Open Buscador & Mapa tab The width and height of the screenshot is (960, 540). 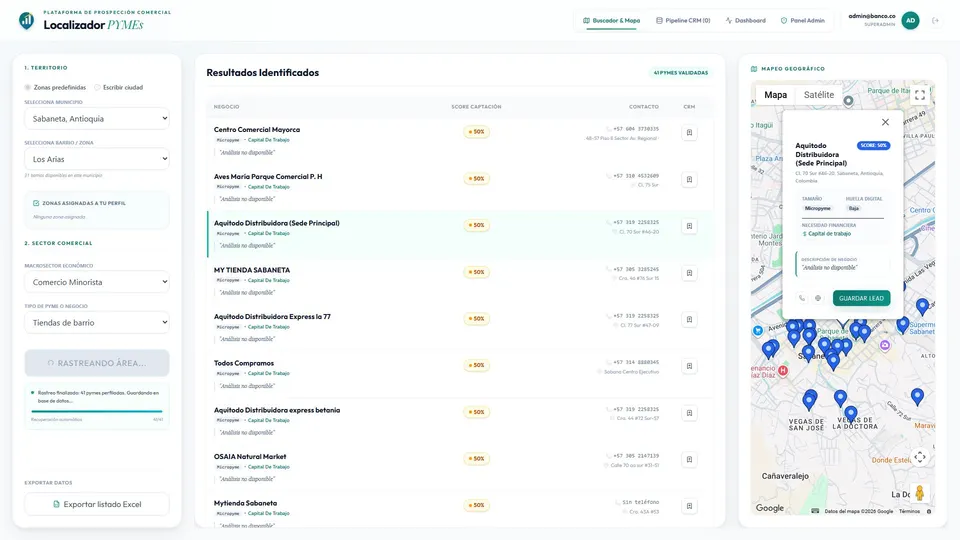611,20
